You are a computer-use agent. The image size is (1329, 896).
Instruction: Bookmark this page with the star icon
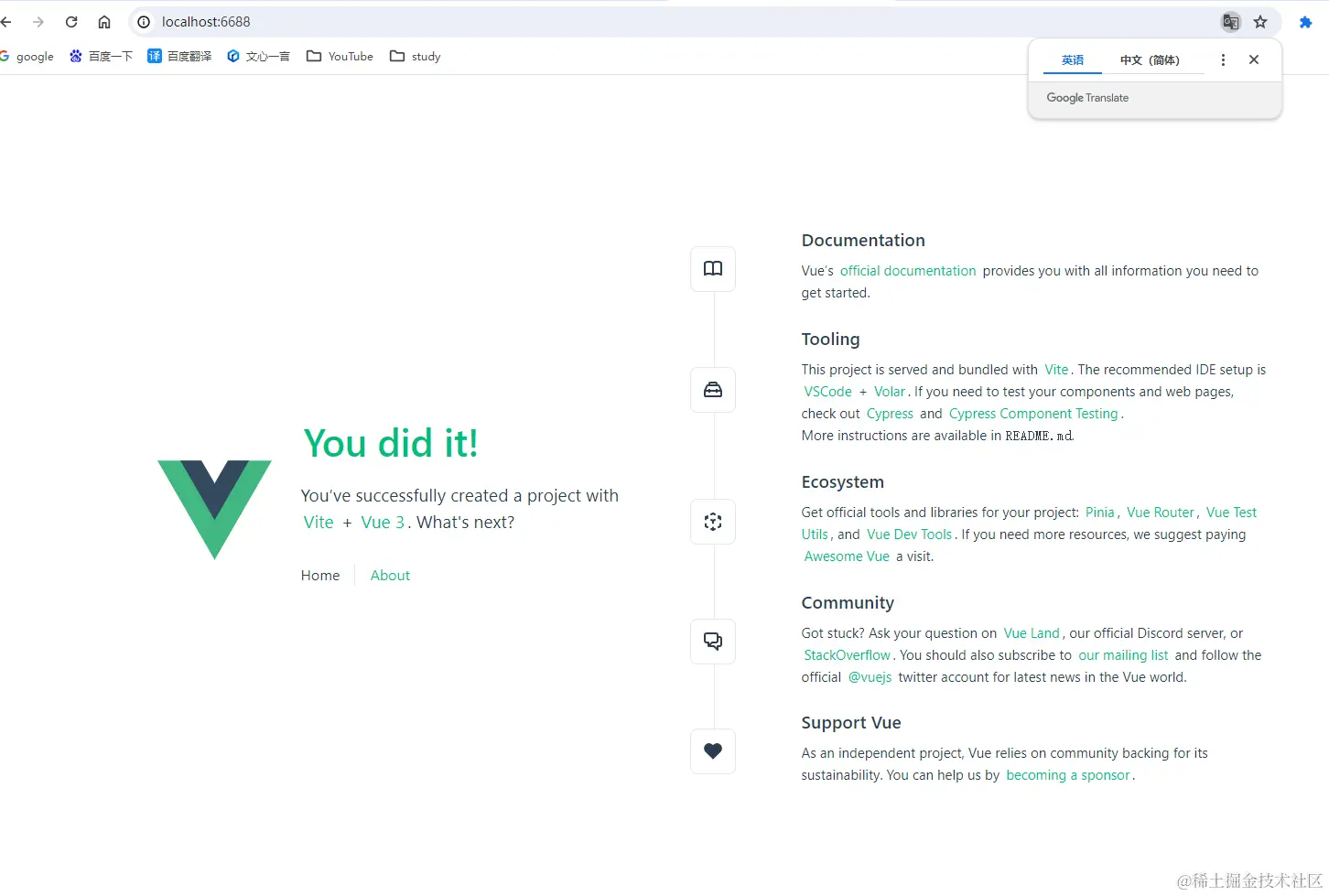[x=1260, y=22]
